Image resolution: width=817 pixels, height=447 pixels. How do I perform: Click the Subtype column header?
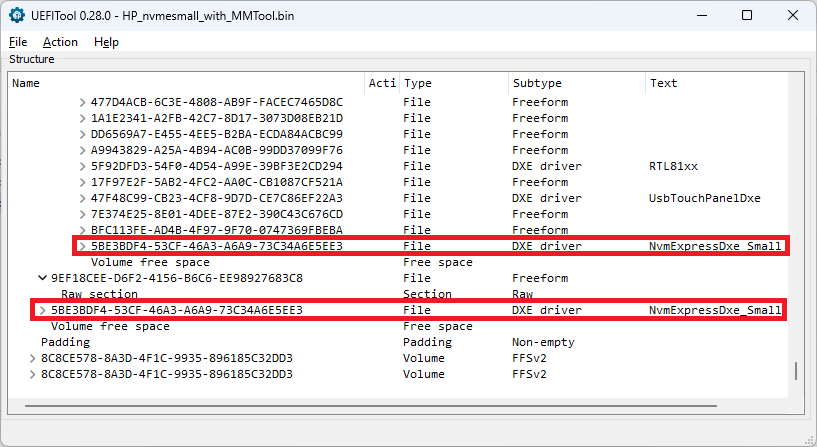tap(537, 83)
